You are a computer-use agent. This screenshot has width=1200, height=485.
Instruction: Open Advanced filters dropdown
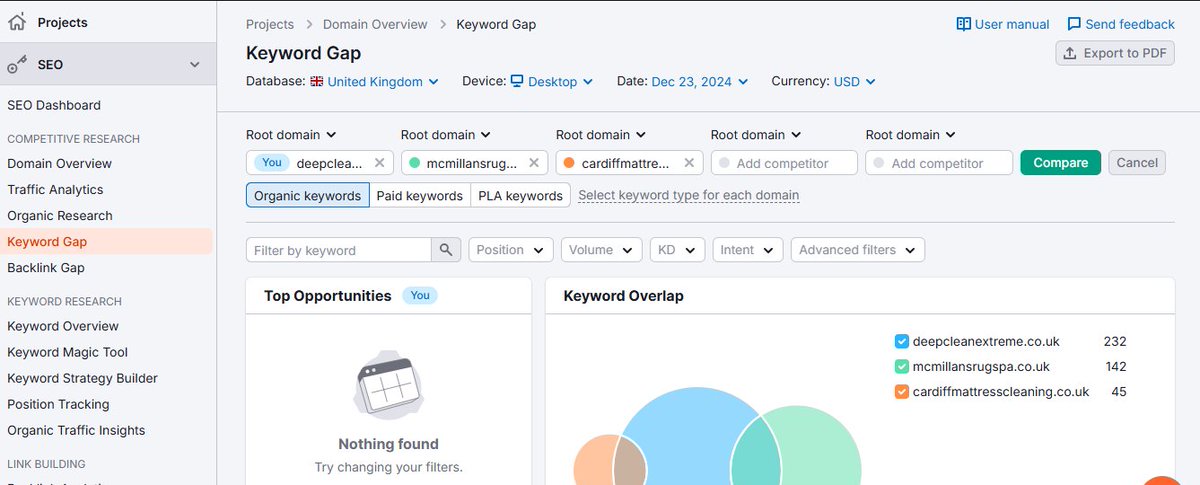[858, 250]
